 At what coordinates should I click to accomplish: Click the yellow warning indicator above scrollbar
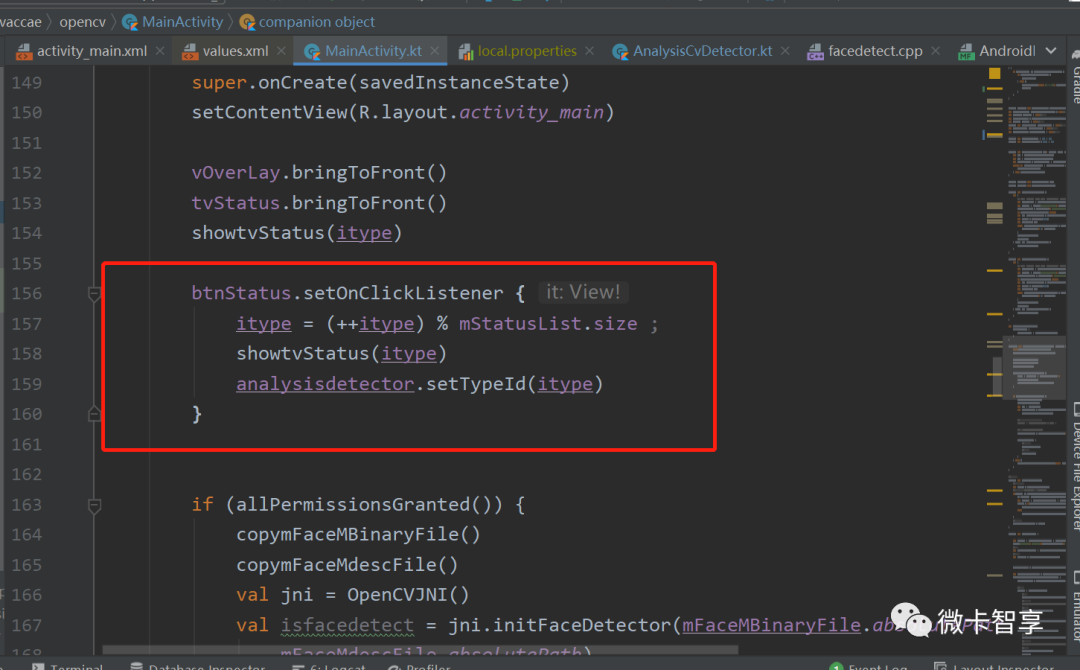(995, 73)
